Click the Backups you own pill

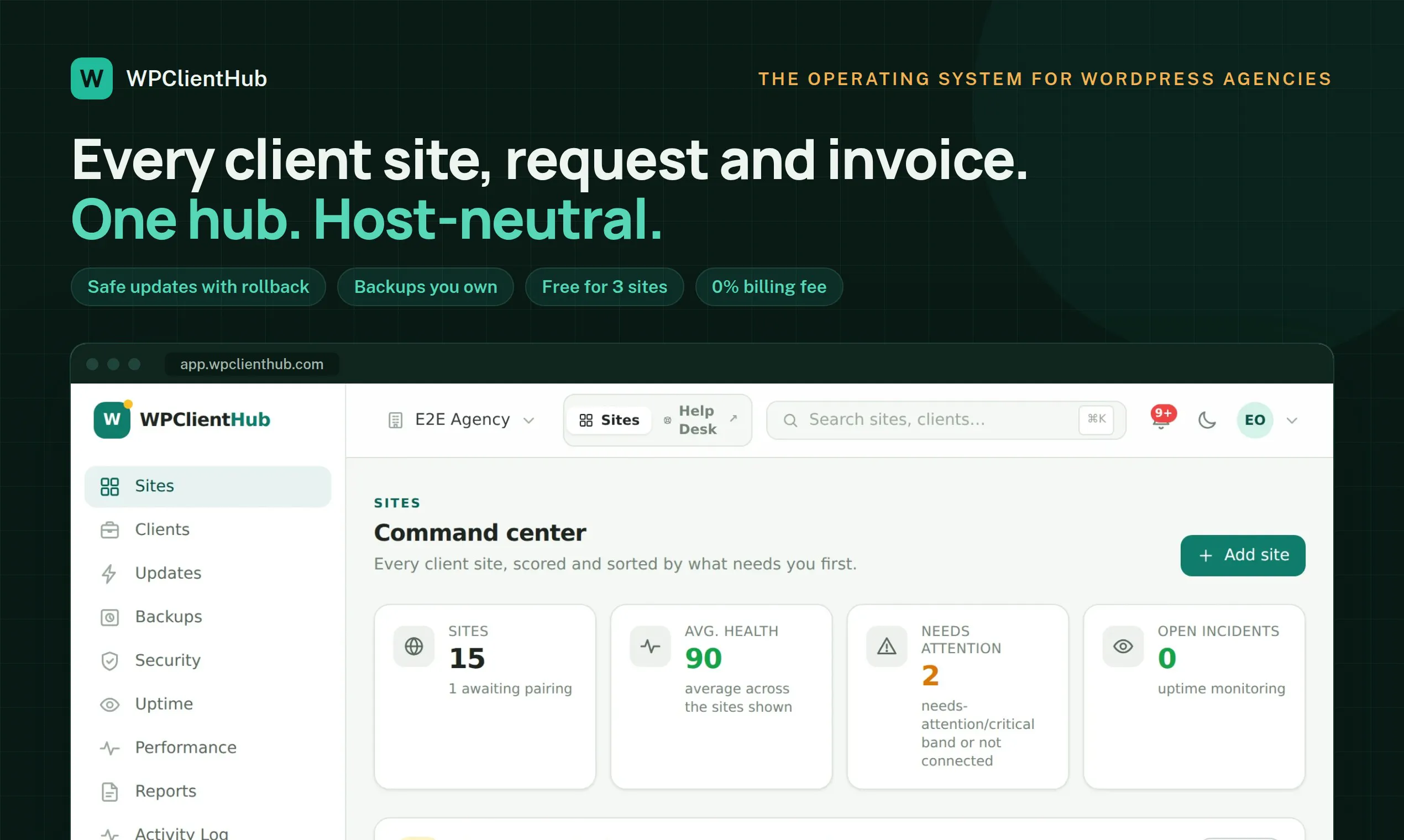(426, 287)
